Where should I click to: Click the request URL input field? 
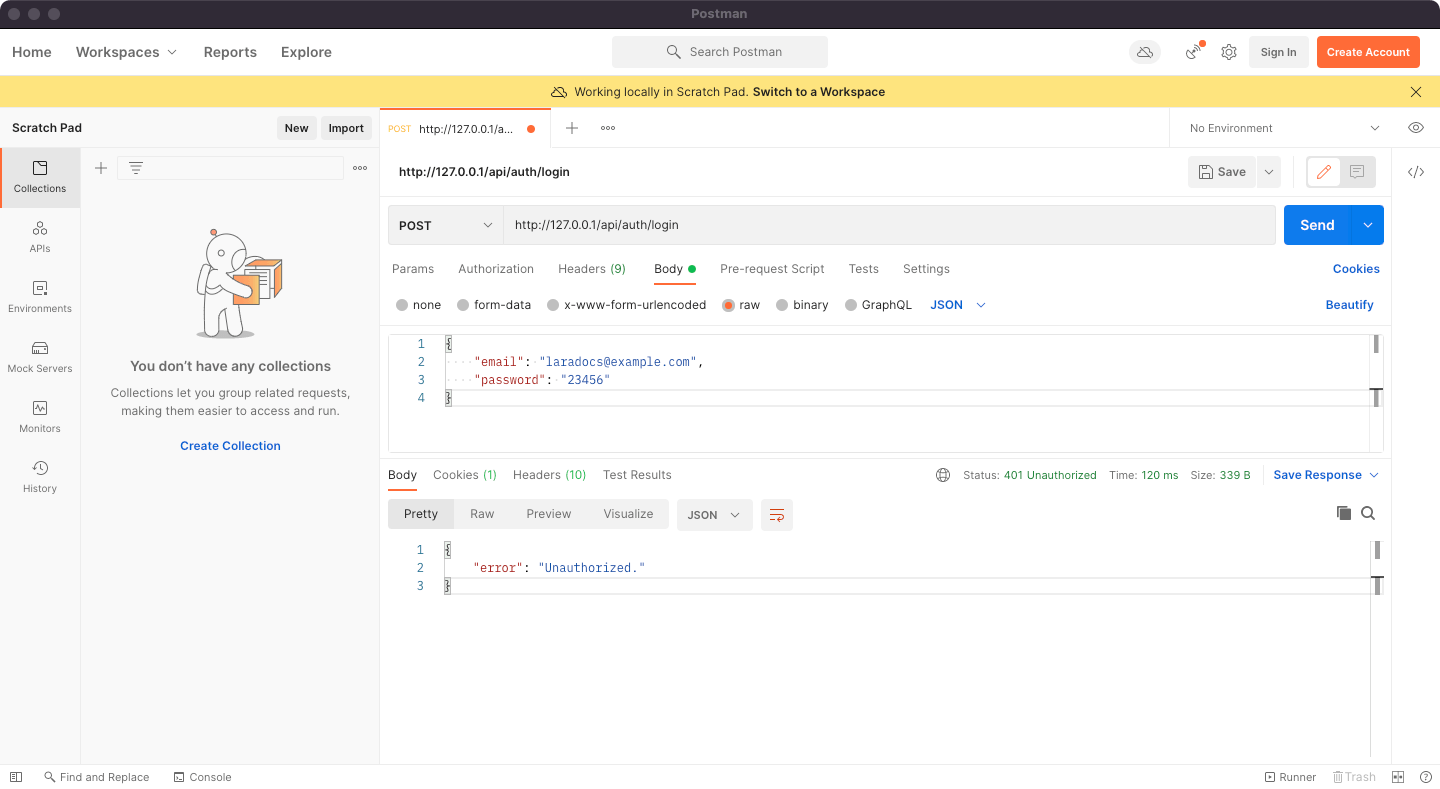click(889, 225)
